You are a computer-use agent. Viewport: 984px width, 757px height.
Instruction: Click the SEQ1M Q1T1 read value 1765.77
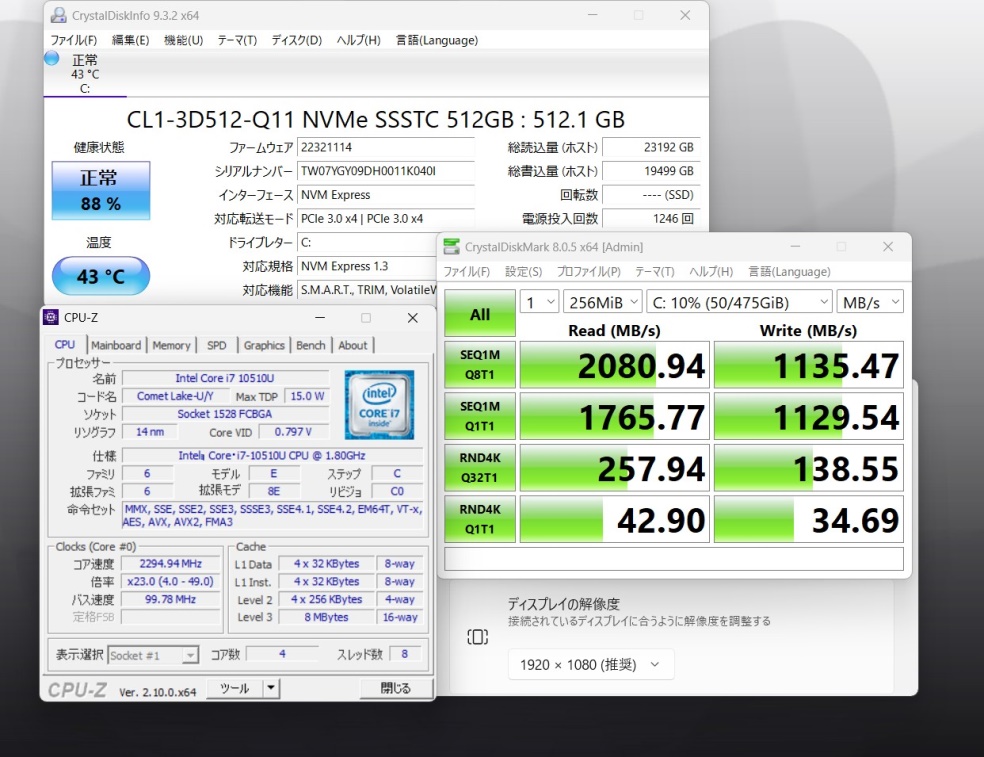pos(615,416)
